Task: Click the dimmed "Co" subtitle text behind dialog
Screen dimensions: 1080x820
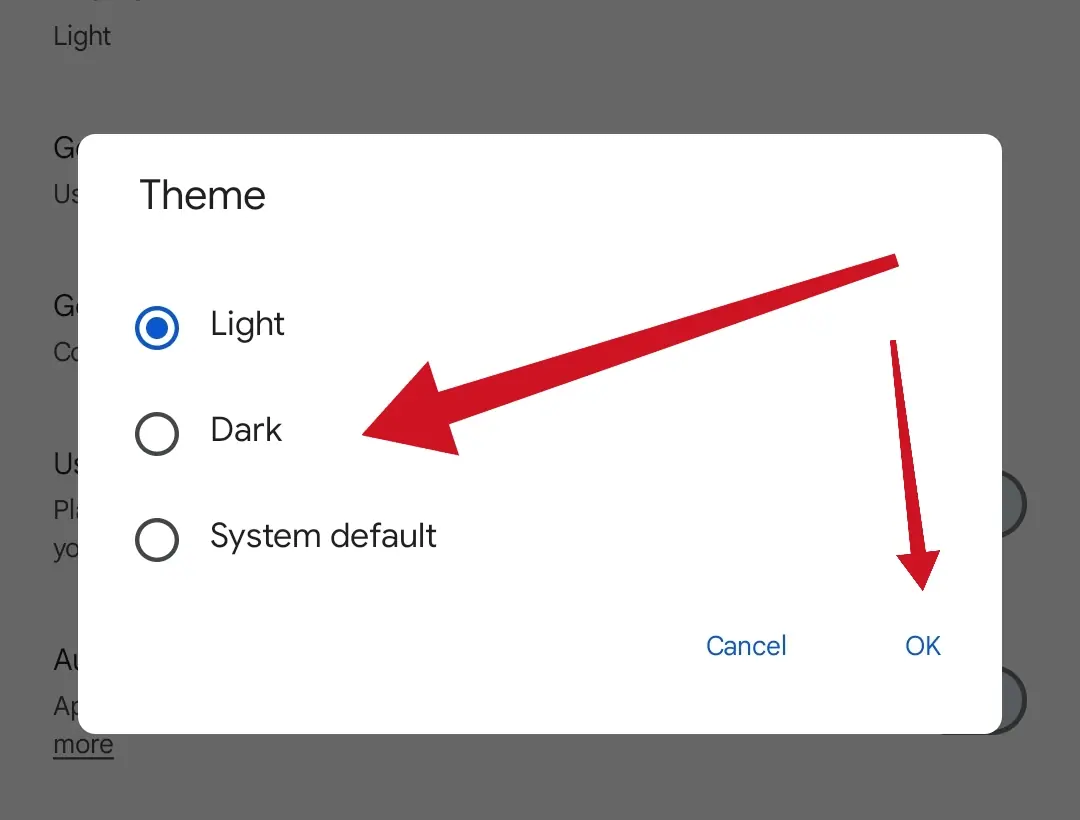Action: coord(66,352)
